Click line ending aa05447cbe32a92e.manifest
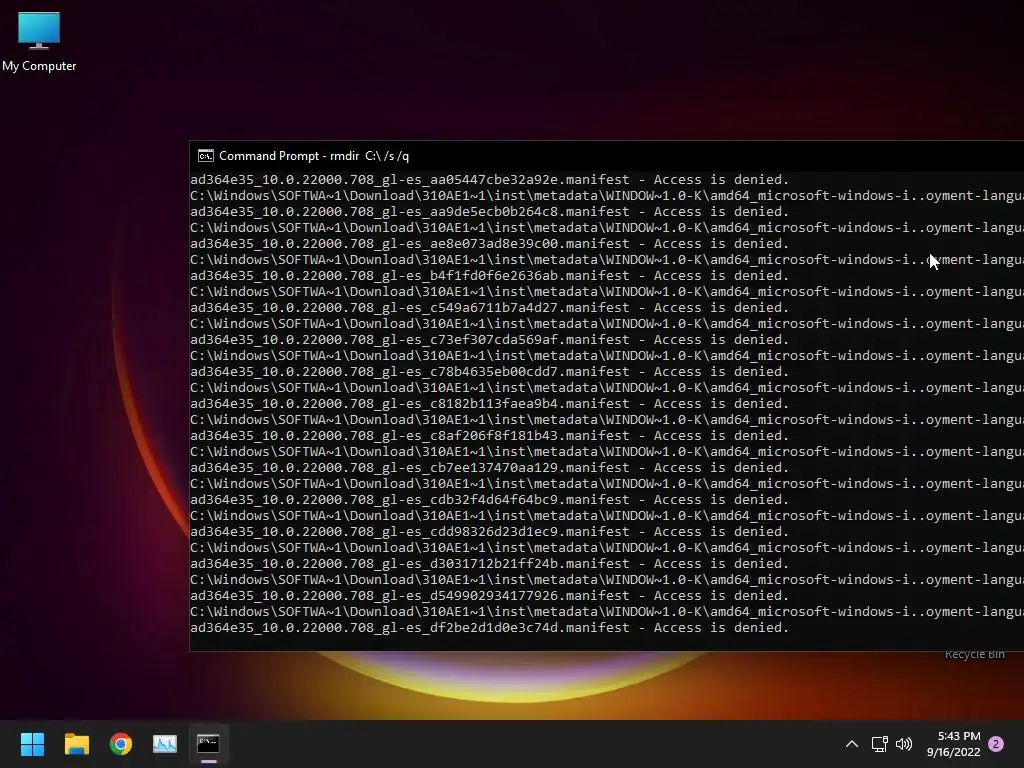The image size is (1024, 768). point(490,180)
